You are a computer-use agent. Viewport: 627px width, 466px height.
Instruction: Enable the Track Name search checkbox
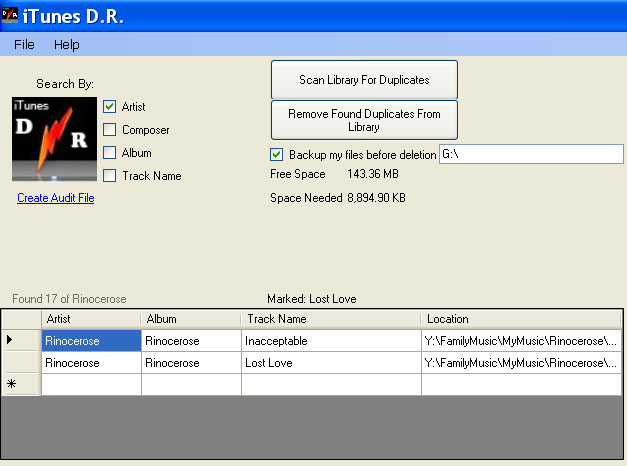click(x=110, y=175)
